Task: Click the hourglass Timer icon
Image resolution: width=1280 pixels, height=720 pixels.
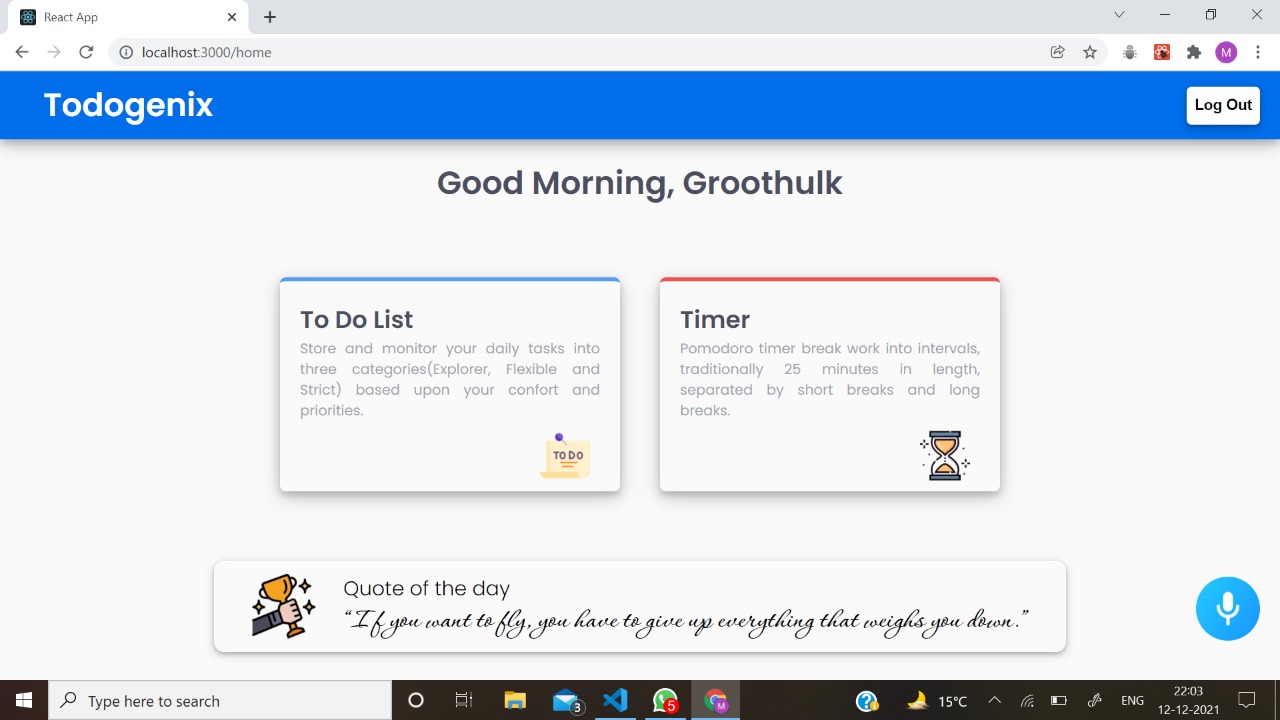Action: pos(945,456)
